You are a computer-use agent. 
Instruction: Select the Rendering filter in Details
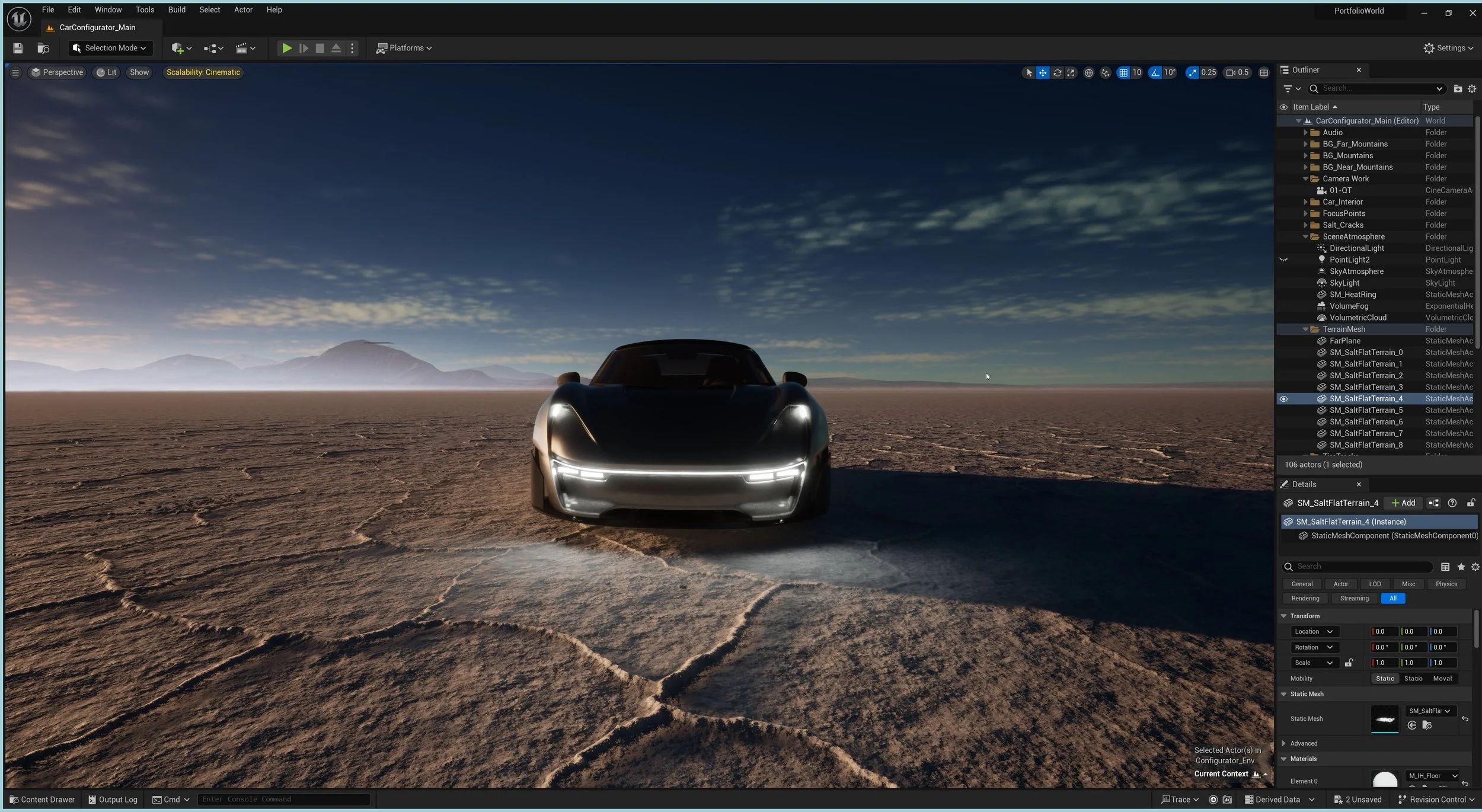[x=1305, y=598]
